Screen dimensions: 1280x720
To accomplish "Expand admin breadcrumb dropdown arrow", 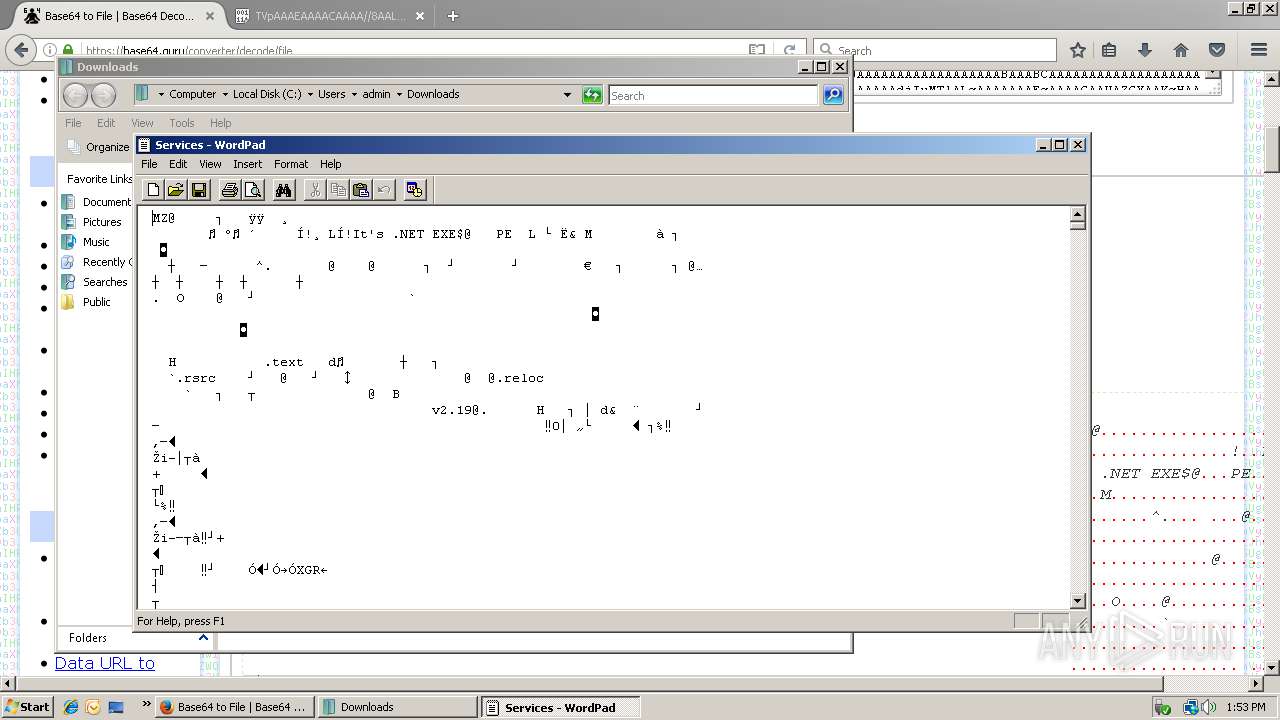I will [399, 95].
